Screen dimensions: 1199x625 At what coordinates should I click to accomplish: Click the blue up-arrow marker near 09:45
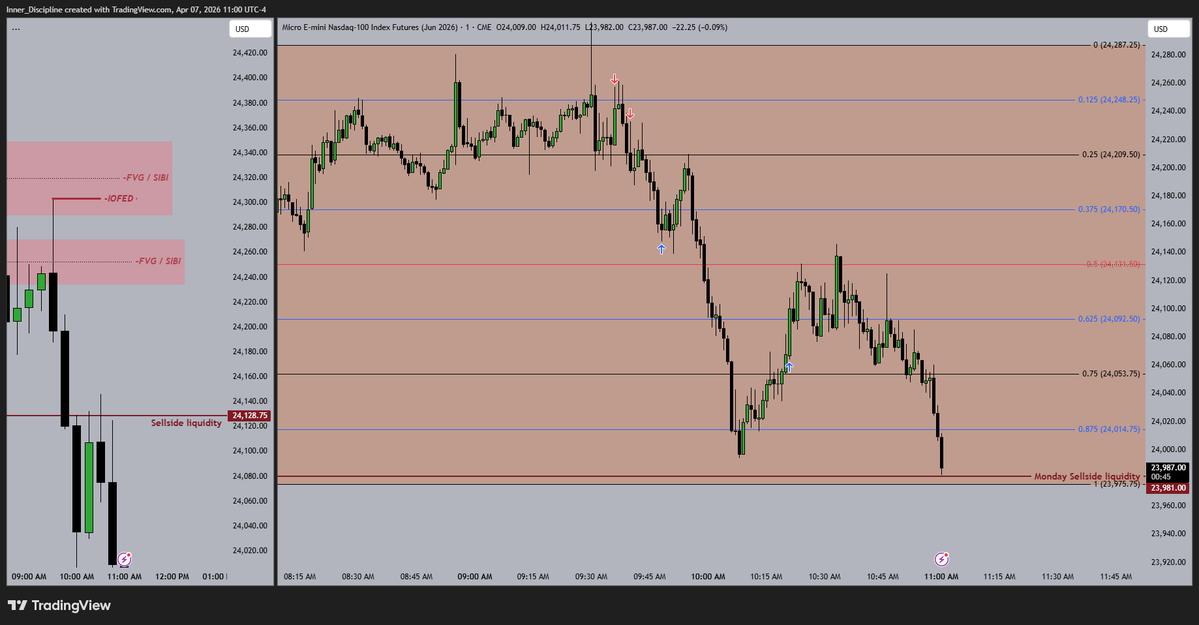(661, 248)
